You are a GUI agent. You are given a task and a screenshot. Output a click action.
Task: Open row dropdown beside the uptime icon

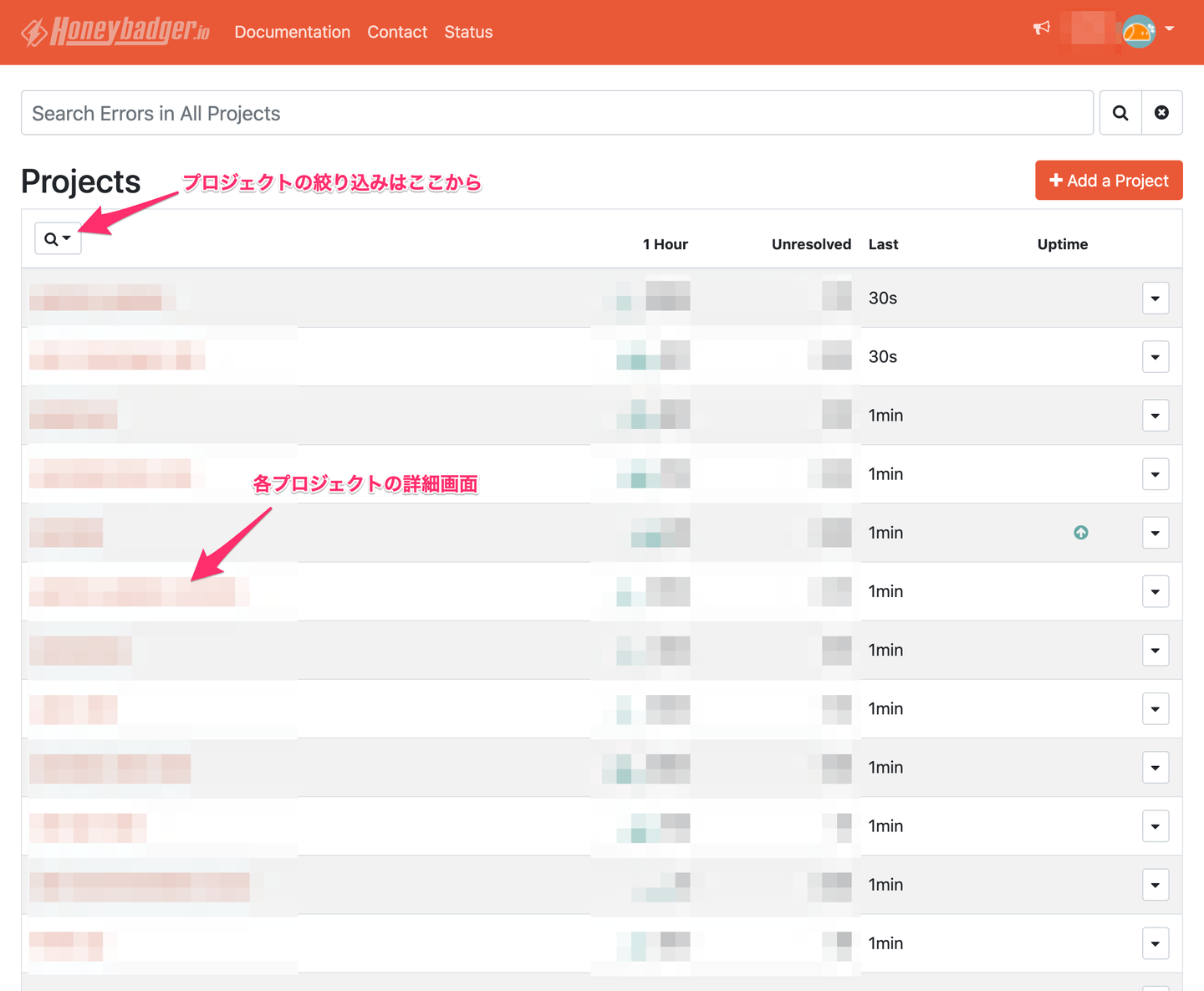1155,533
